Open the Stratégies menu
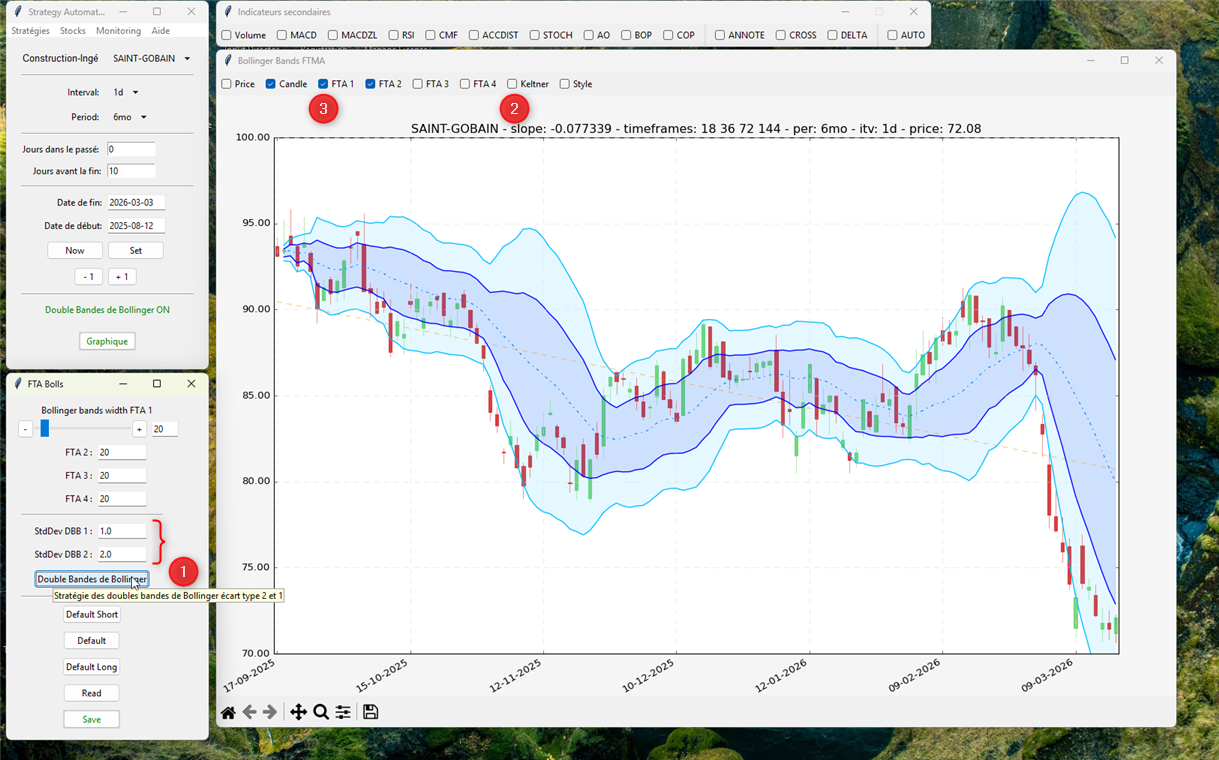The image size is (1219, 760). click(30, 31)
